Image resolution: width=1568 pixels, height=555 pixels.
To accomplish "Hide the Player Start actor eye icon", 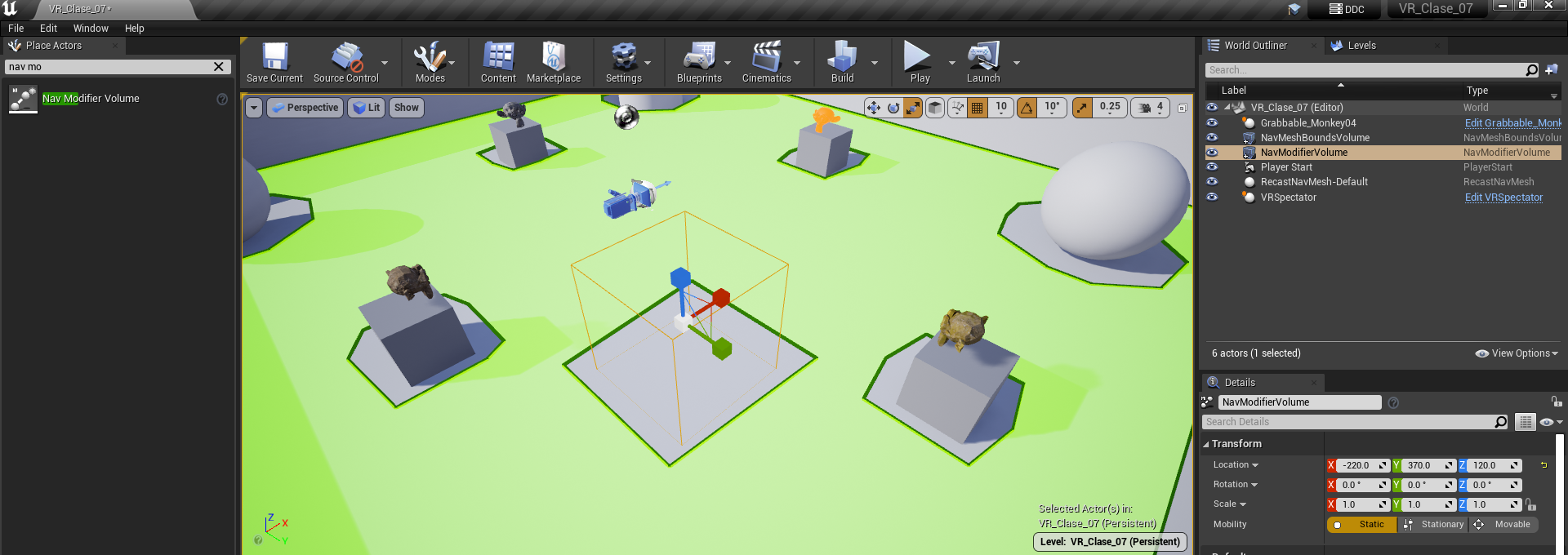I will pos(1212,166).
